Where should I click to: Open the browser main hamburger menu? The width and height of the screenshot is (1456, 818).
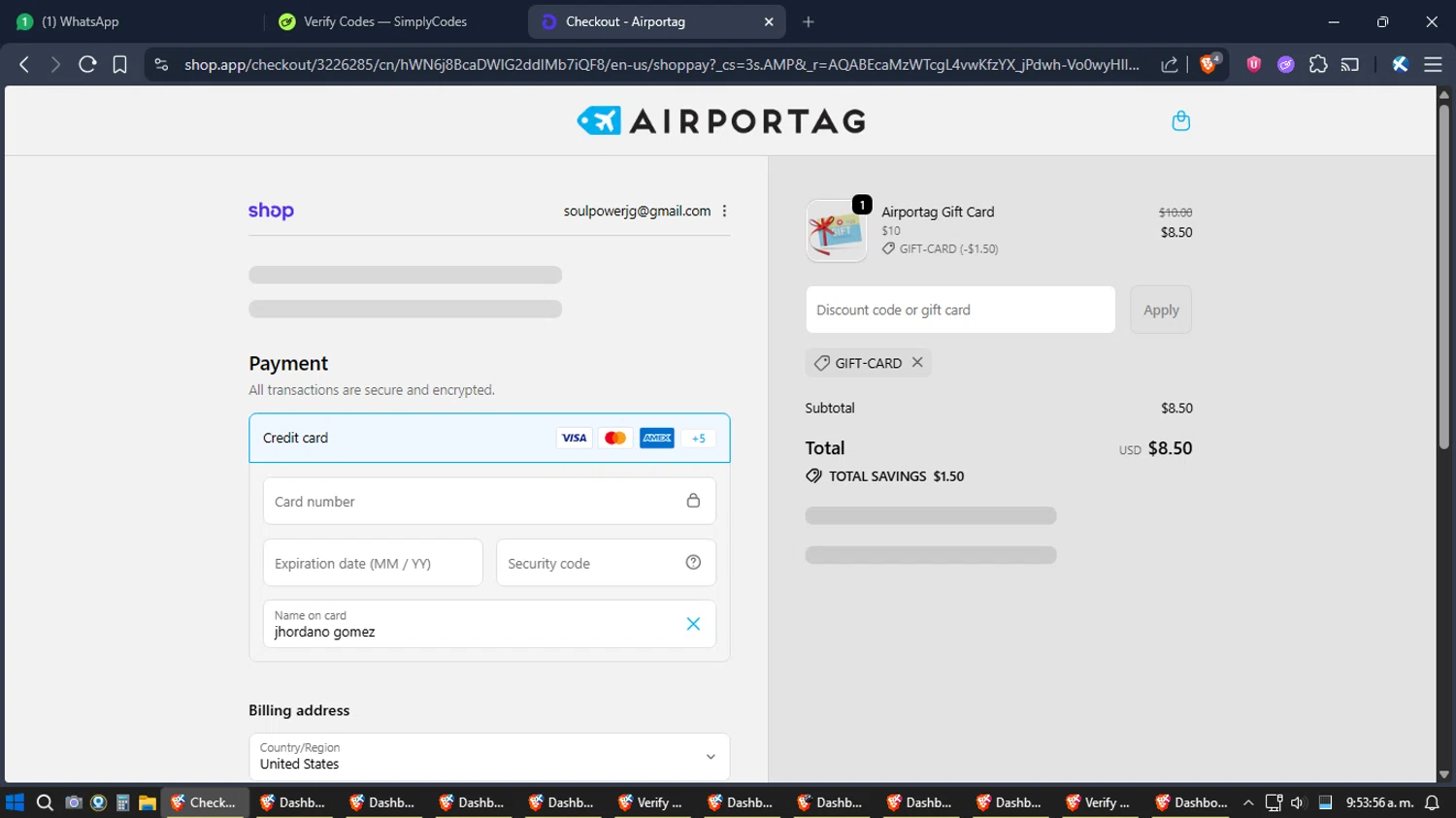pos(1433,64)
